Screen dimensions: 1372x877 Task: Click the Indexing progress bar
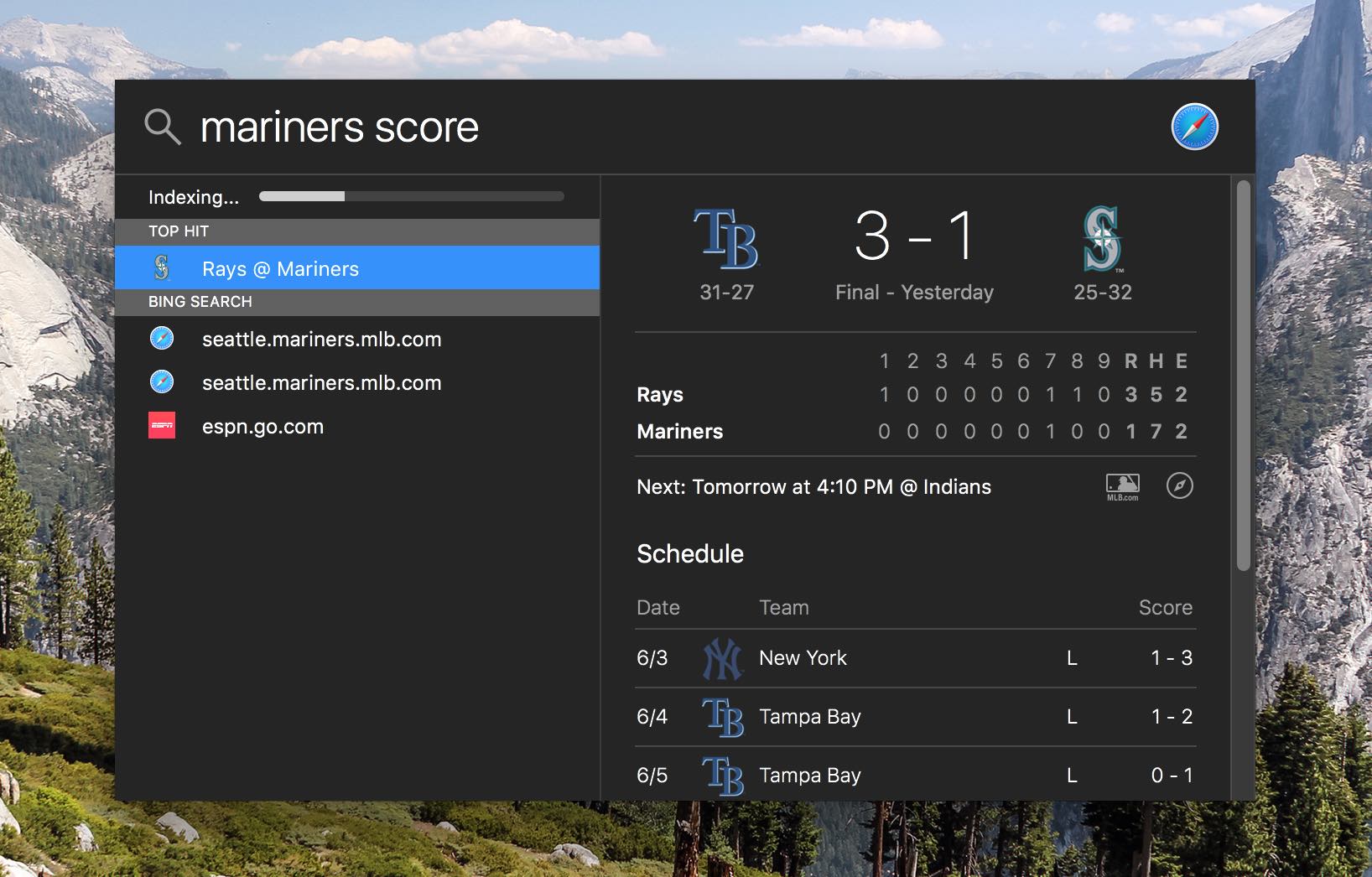coord(412,196)
